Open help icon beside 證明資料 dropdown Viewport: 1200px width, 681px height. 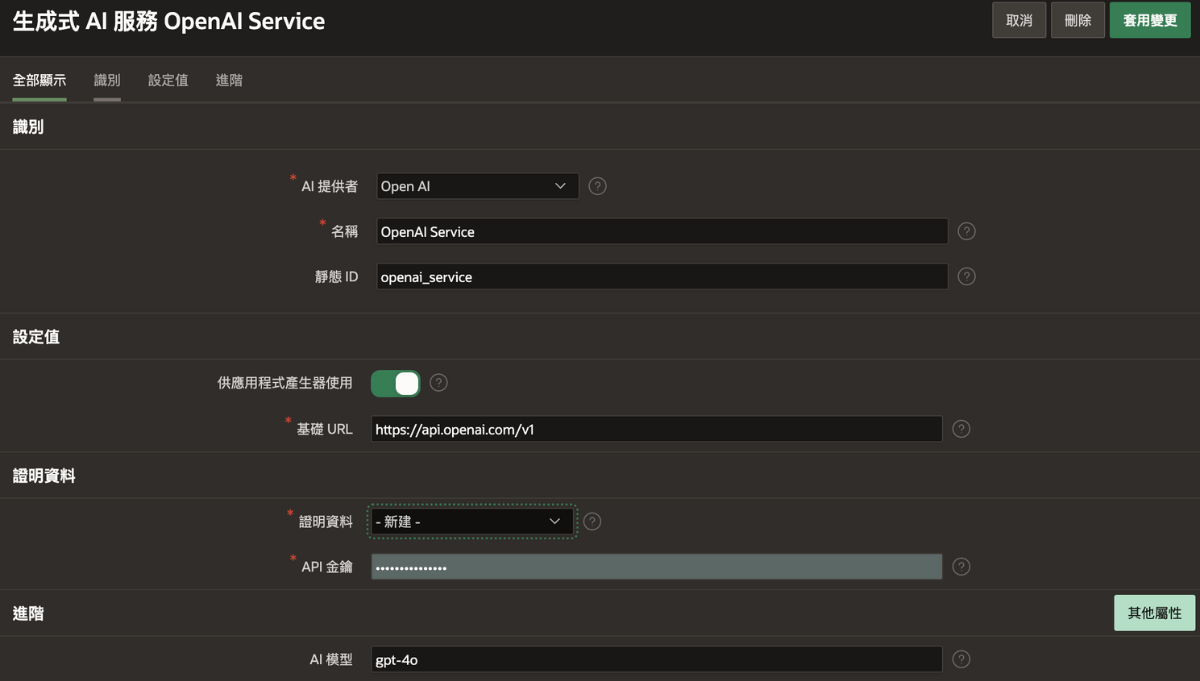592,521
